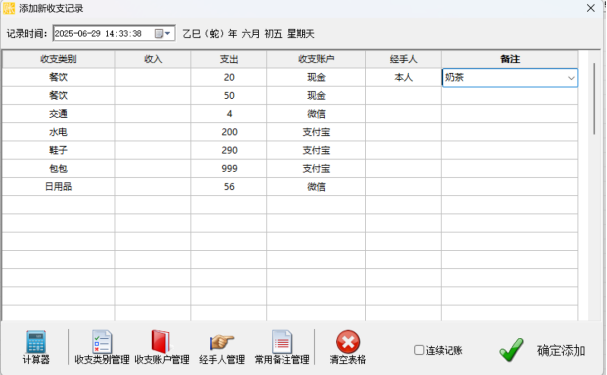Click 现金 account in the 20 row
This screenshot has width=607, height=375.
tap(316, 77)
